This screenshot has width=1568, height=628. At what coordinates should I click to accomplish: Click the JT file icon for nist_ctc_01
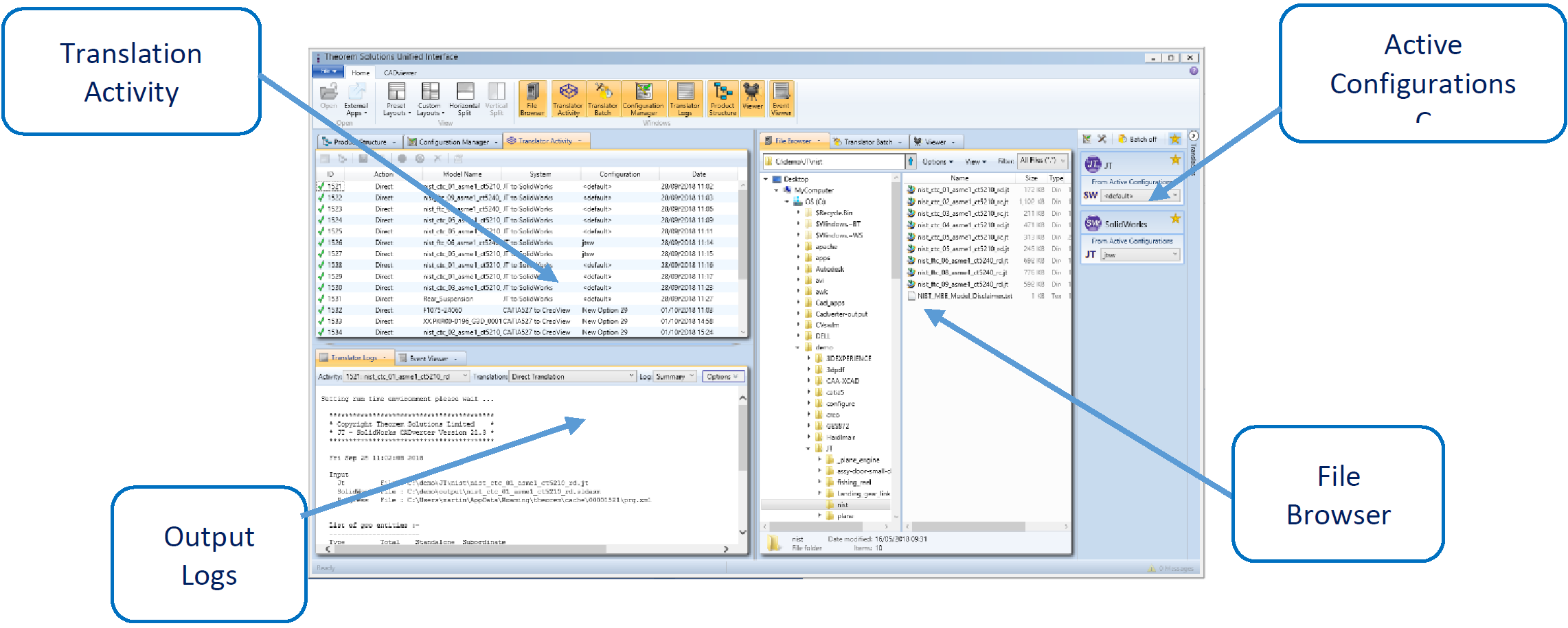point(911,190)
